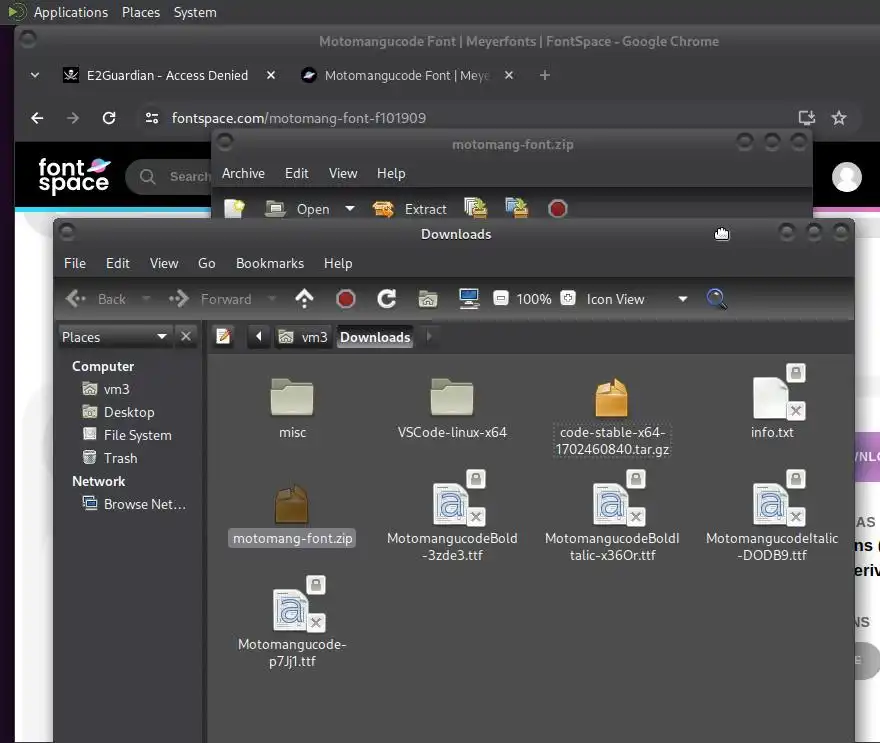Screen dimensions: 880x743
Task: Select MotomangucodeItalic-DODB9.ttf font file
Action: pyautogui.click(x=772, y=516)
